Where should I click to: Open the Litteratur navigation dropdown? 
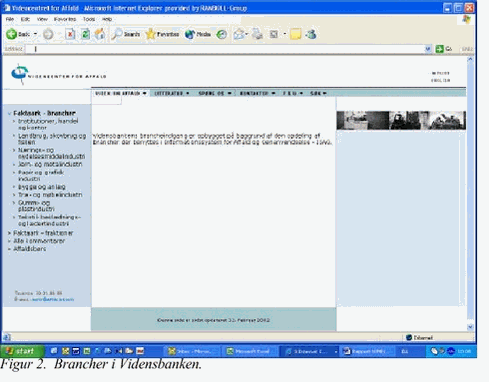point(171,93)
